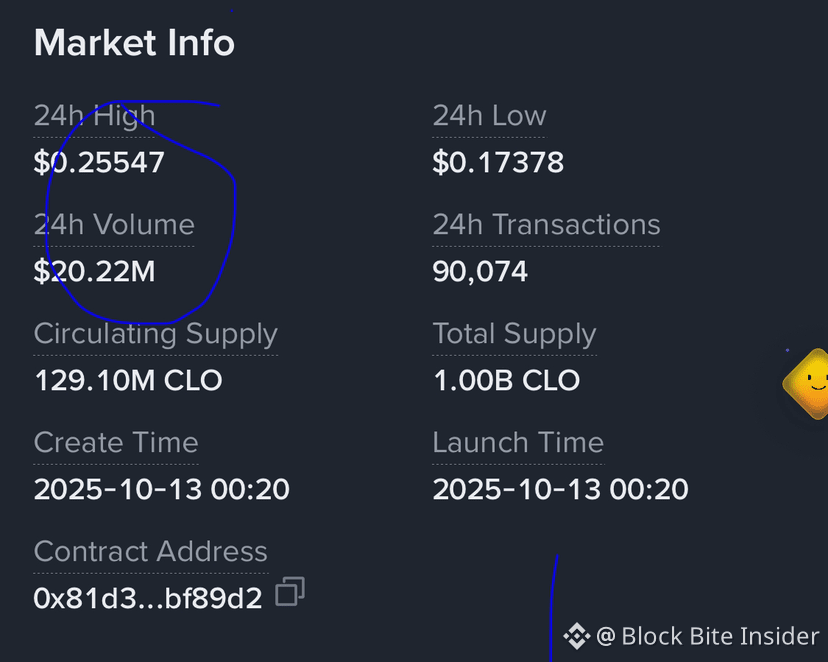
Task: Tap the Create Time label
Action: pyautogui.click(x=116, y=442)
